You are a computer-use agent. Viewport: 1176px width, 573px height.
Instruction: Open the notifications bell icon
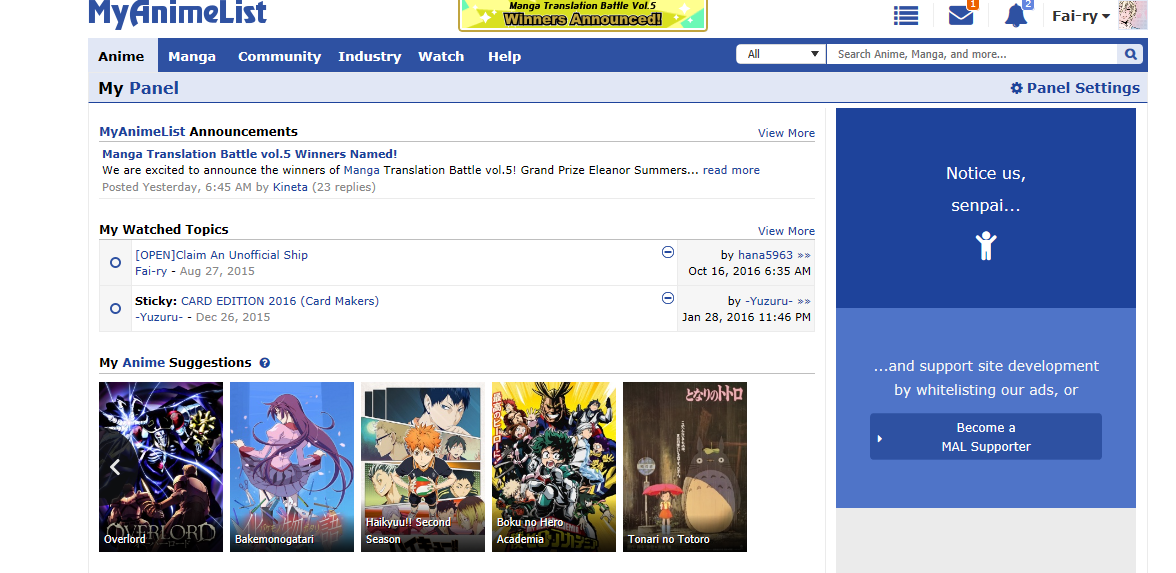1016,15
